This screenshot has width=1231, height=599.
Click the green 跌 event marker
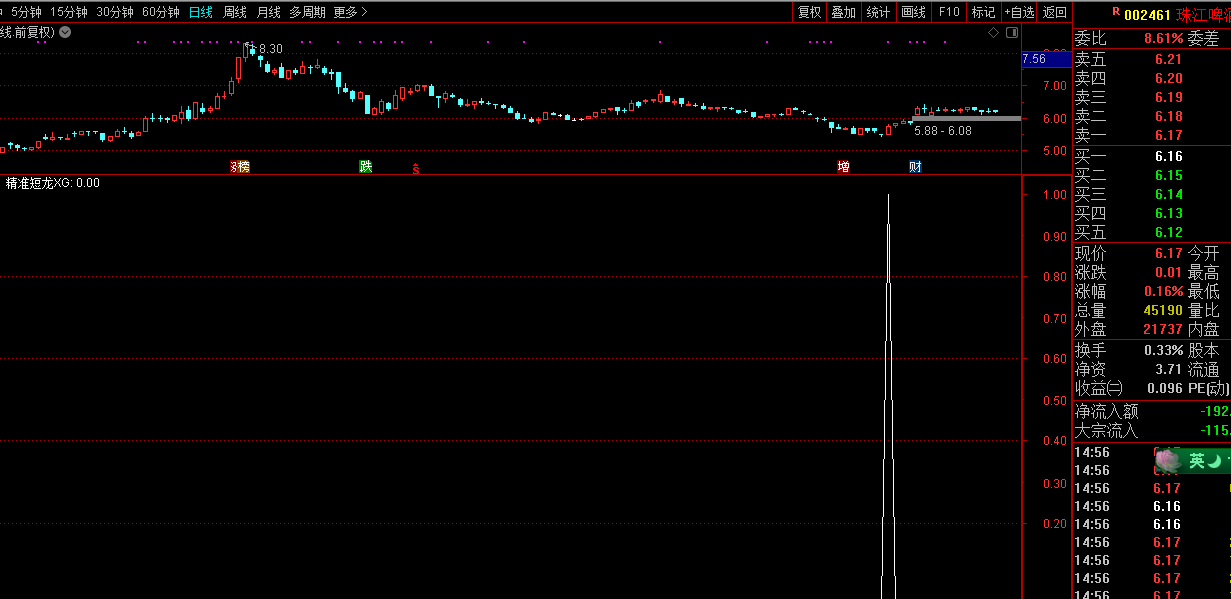point(366,167)
